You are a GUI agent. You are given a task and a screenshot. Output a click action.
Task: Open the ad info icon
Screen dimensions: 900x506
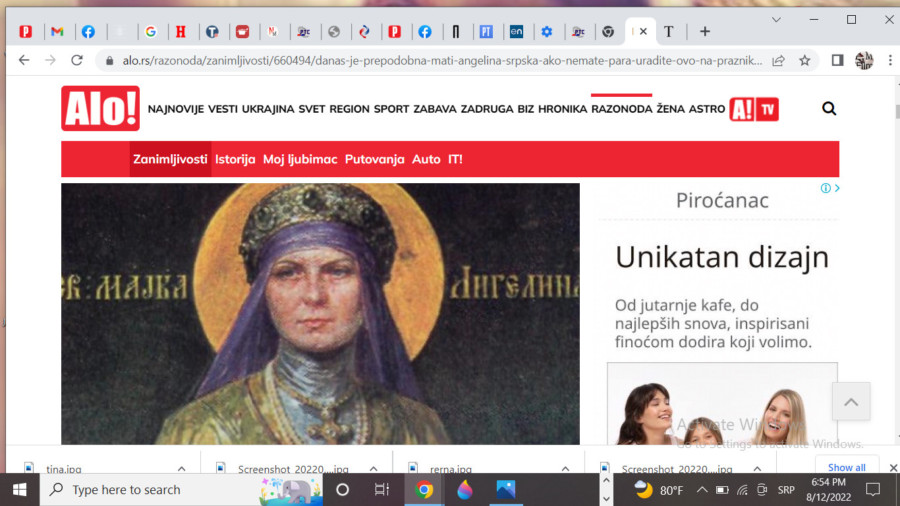click(825, 188)
